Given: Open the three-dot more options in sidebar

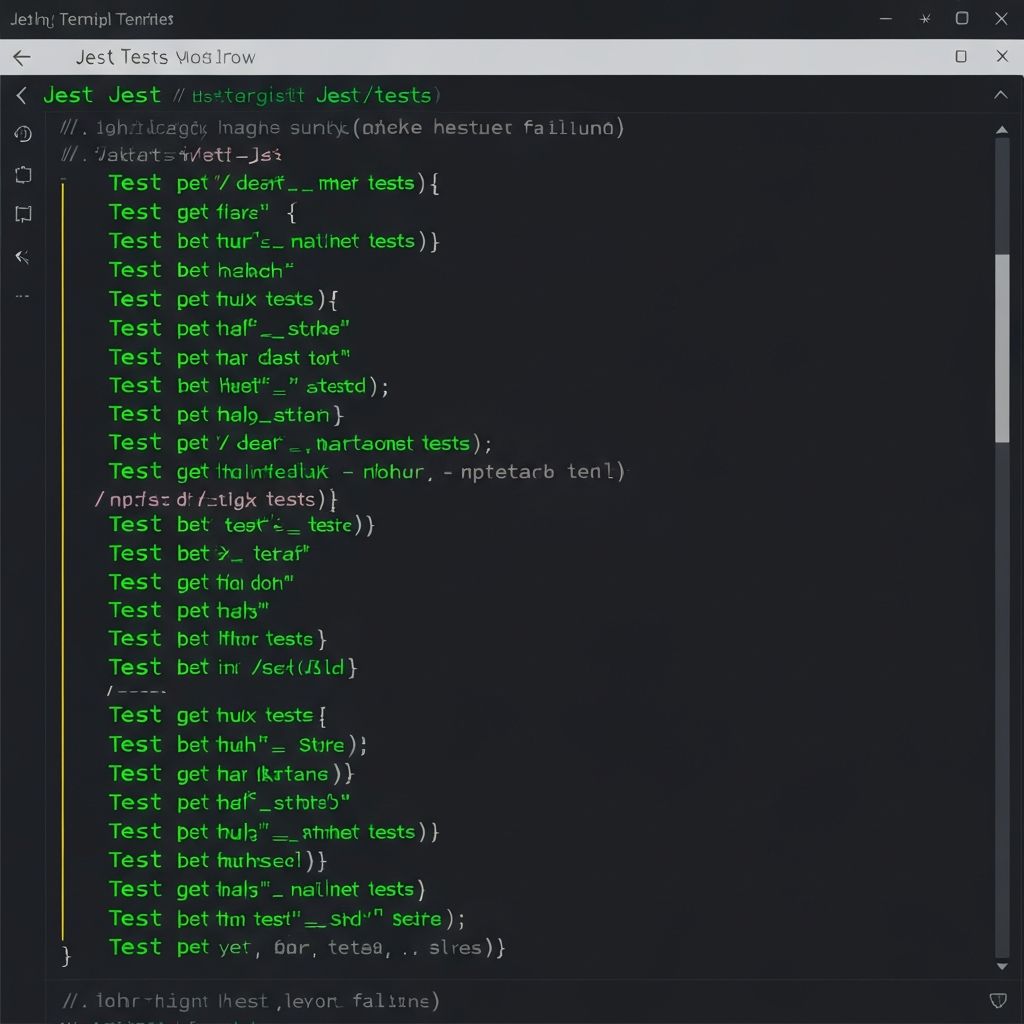Looking at the screenshot, I should click(x=23, y=297).
